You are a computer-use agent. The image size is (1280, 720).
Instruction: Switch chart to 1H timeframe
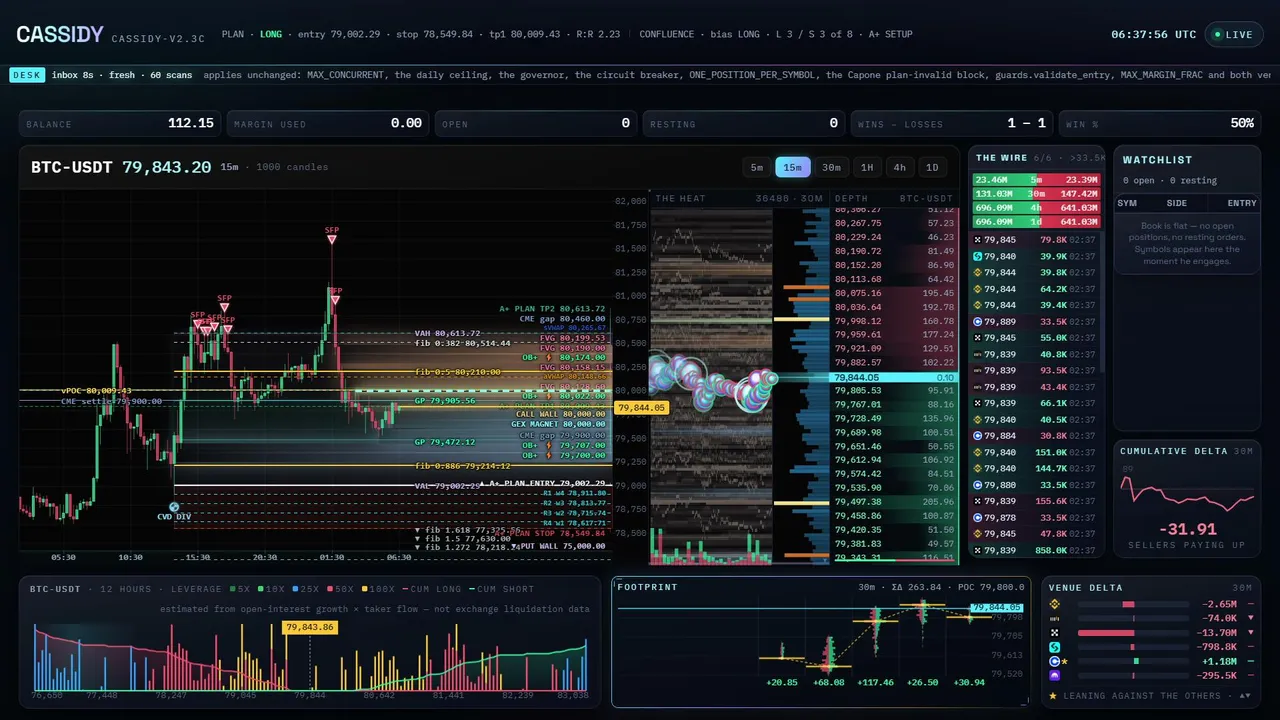click(x=867, y=167)
